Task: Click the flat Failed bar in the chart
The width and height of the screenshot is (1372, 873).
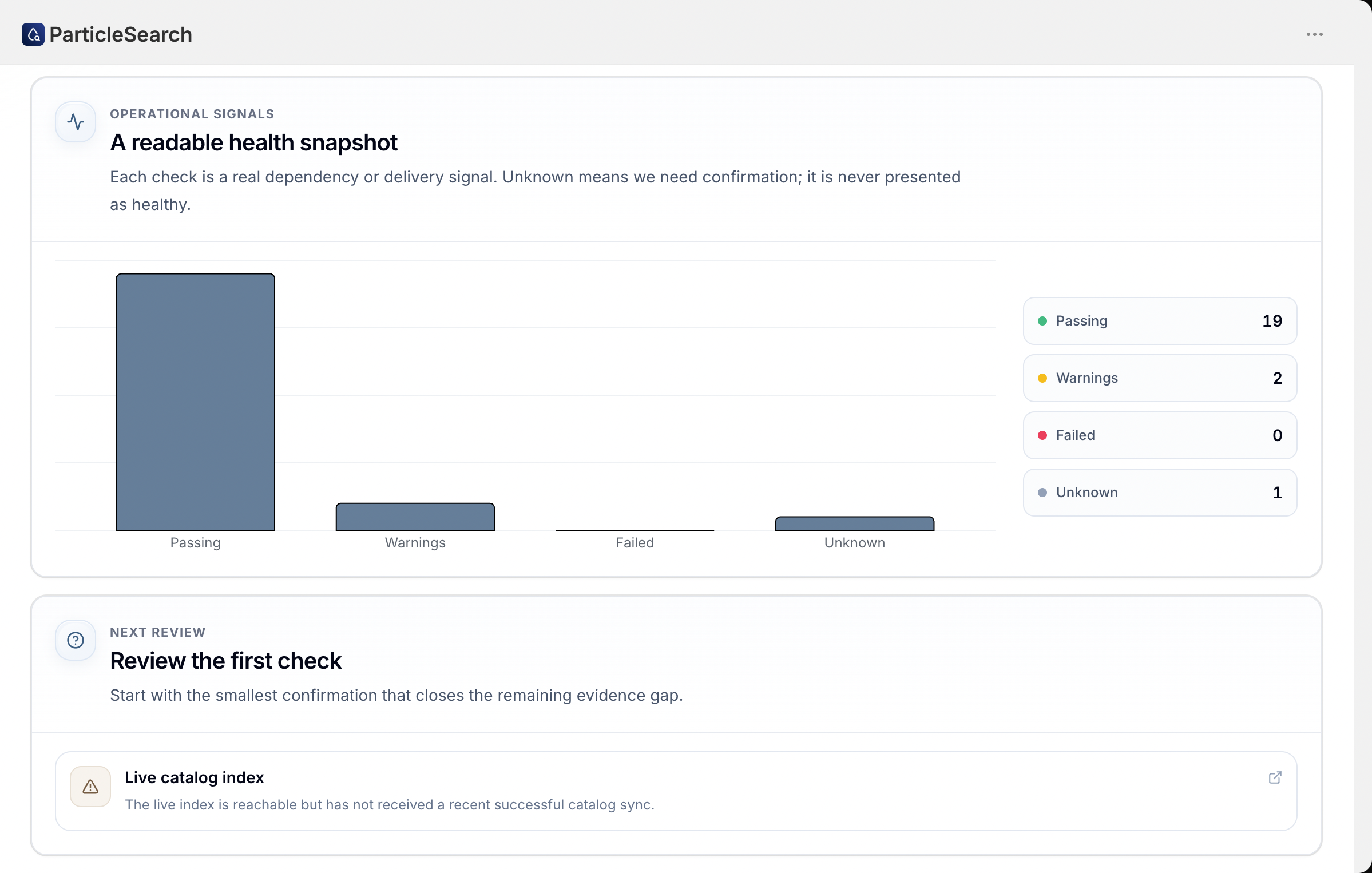Action: [635, 530]
